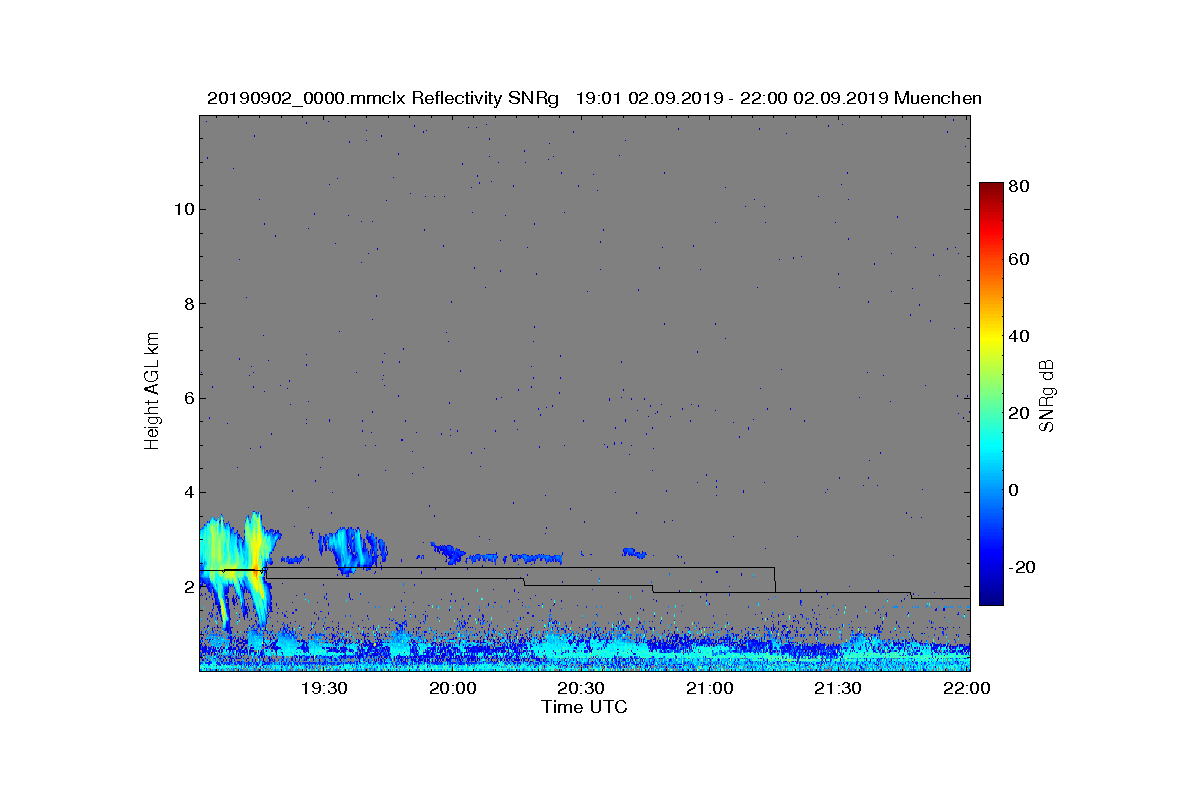Click the colorbar value 0
The image size is (1200, 800).
(x=1015, y=490)
